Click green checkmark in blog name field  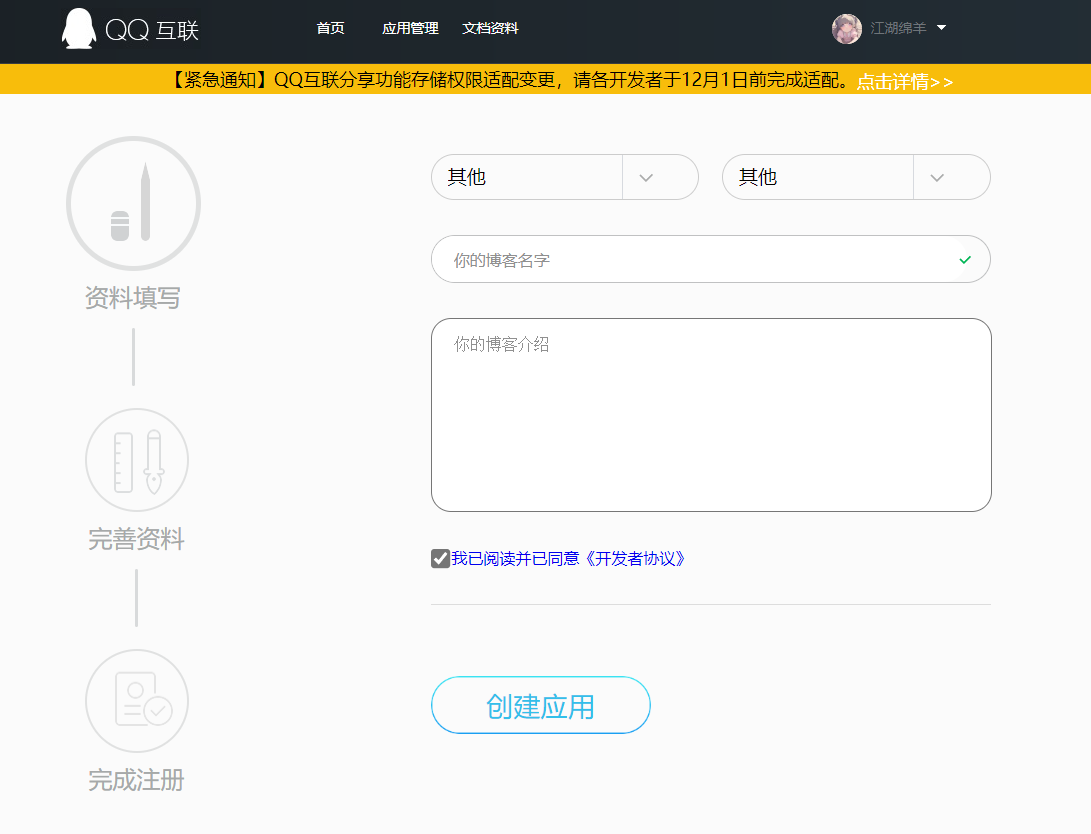[x=964, y=260]
